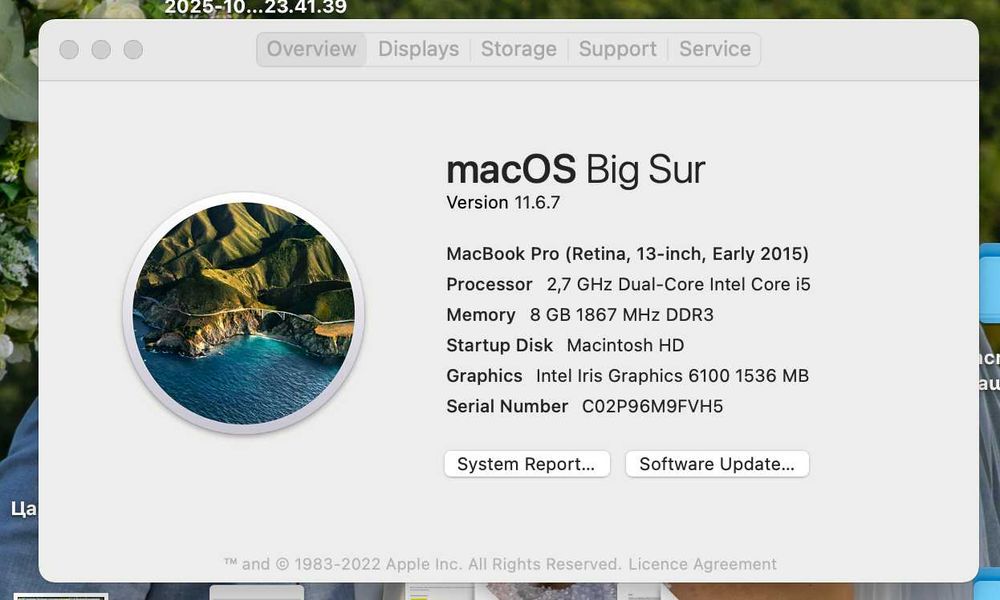Click the macOS Big Sur circular image
Screen dimensions: 1000x600
(243, 313)
